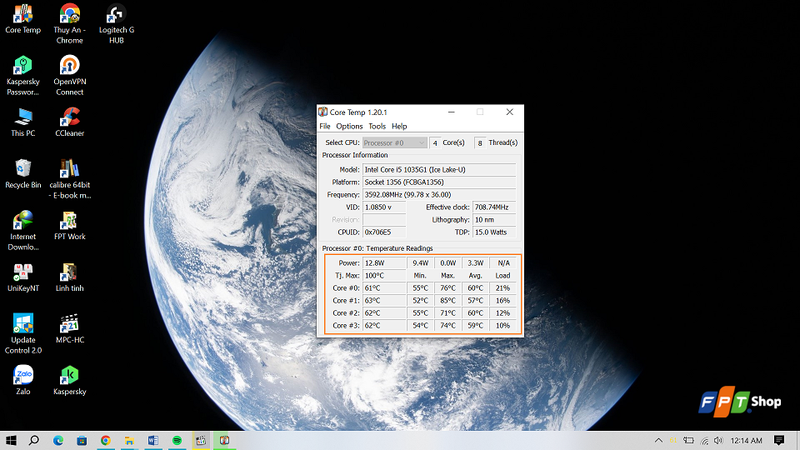Show hidden tray icons chevron
The image size is (800, 450).
coord(659,440)
